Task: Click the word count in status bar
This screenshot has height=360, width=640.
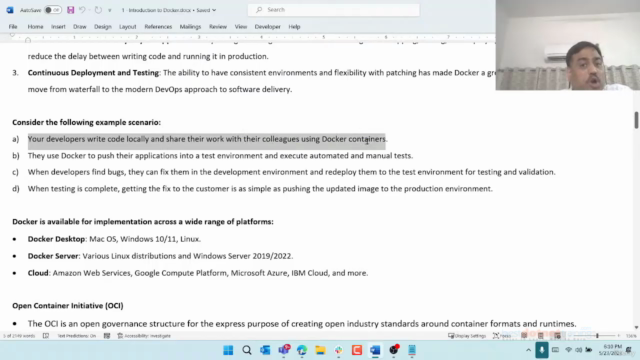Action: [19, 336]
